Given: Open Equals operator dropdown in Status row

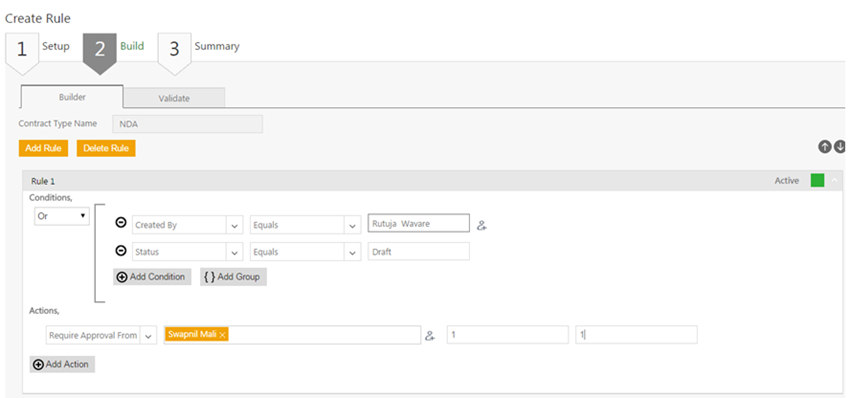Looking at the screenshot, I should point(352,252).
